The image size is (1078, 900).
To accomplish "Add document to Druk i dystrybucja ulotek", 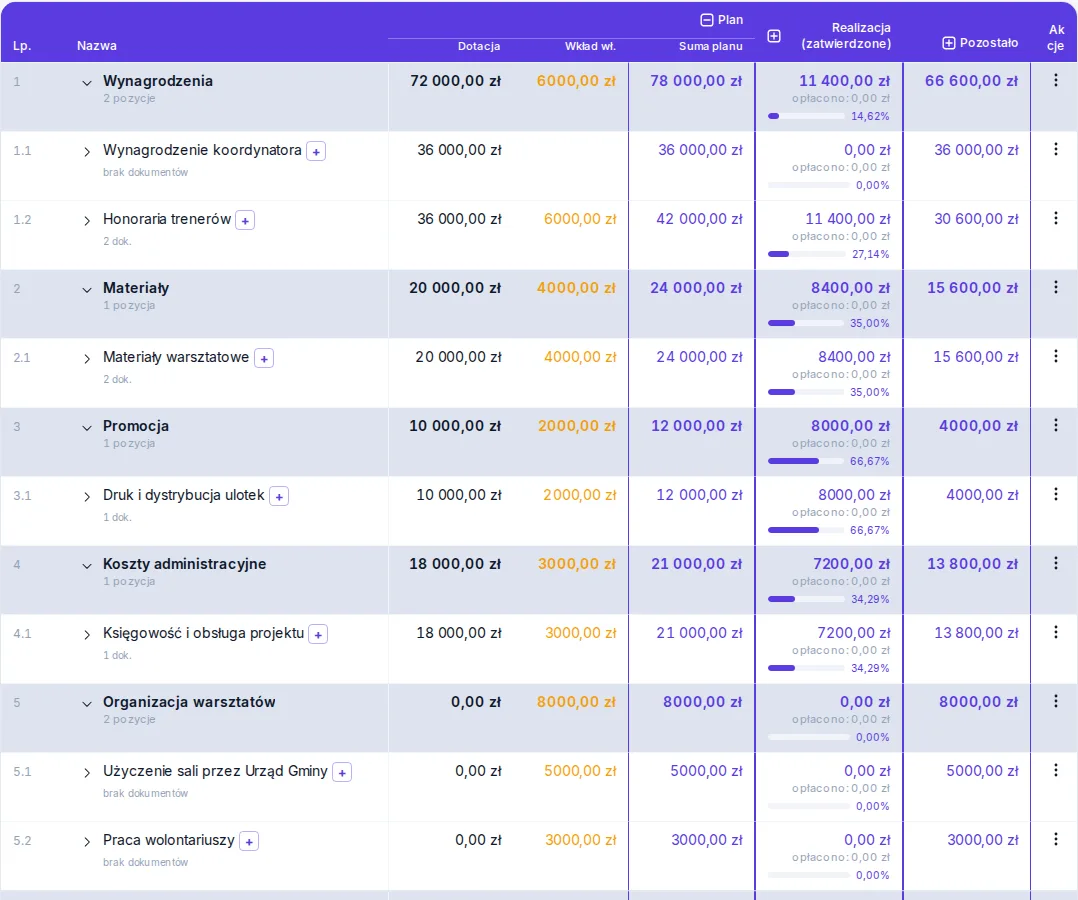I will (x=279, y=496).
